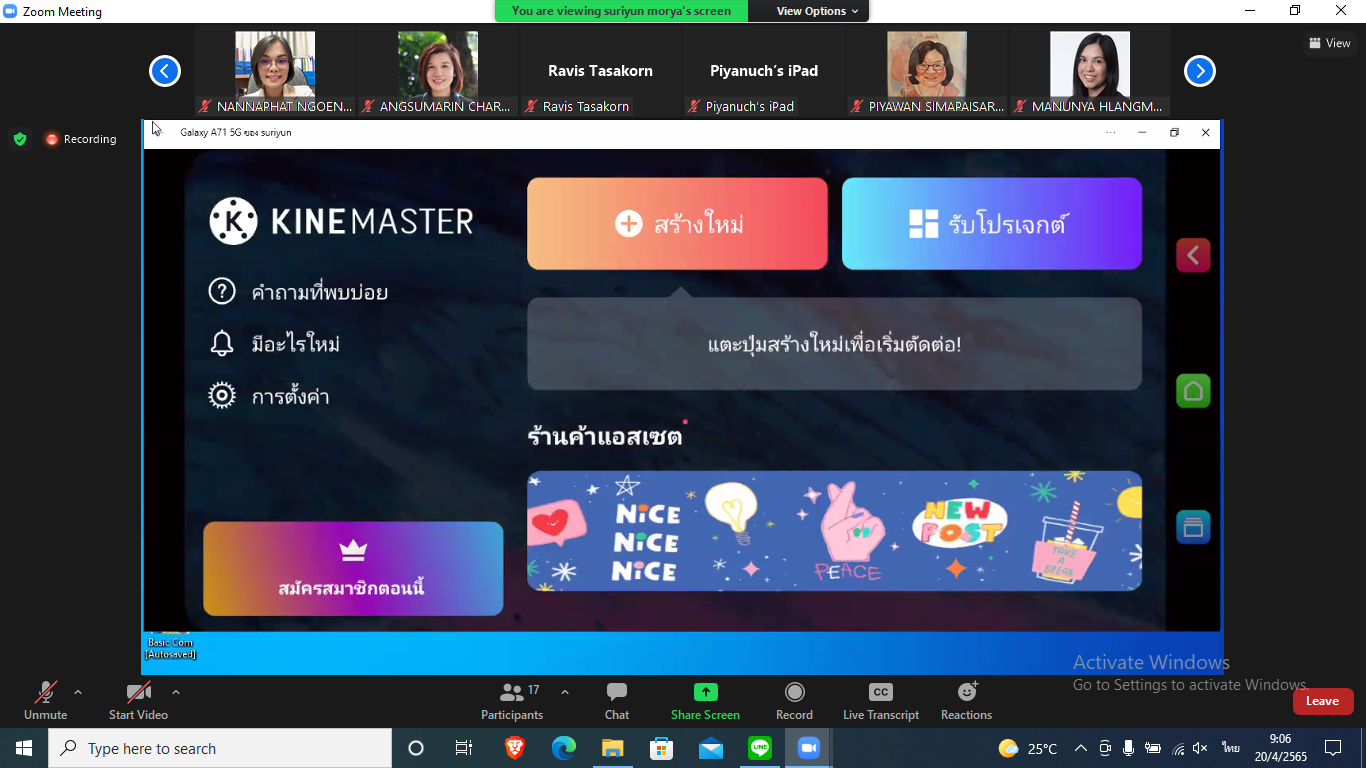Open the View layout menu
Viewport: 1366px width, 768px height.
pyautogui.click(x=1330, y=43)
